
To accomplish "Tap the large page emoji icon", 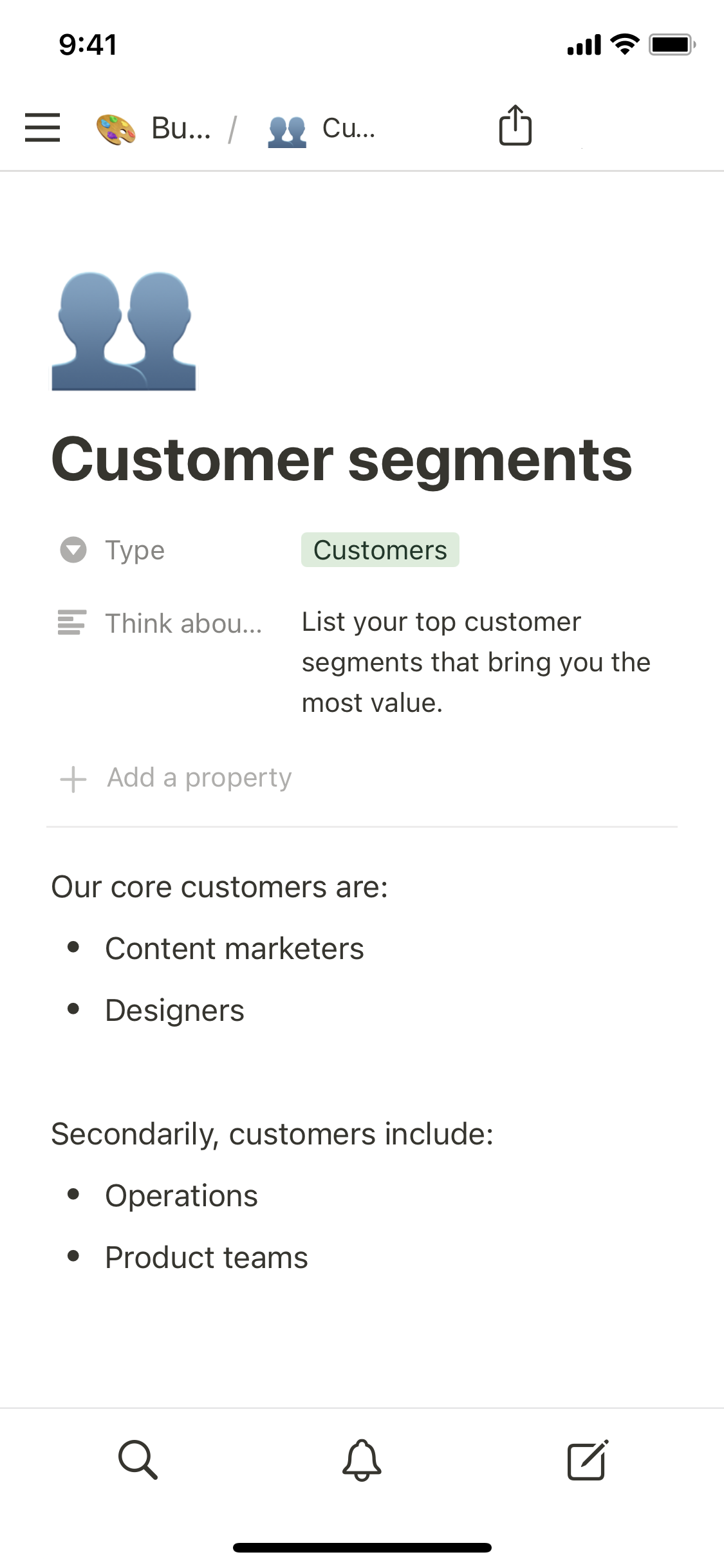I will click(x=124, y=331).
